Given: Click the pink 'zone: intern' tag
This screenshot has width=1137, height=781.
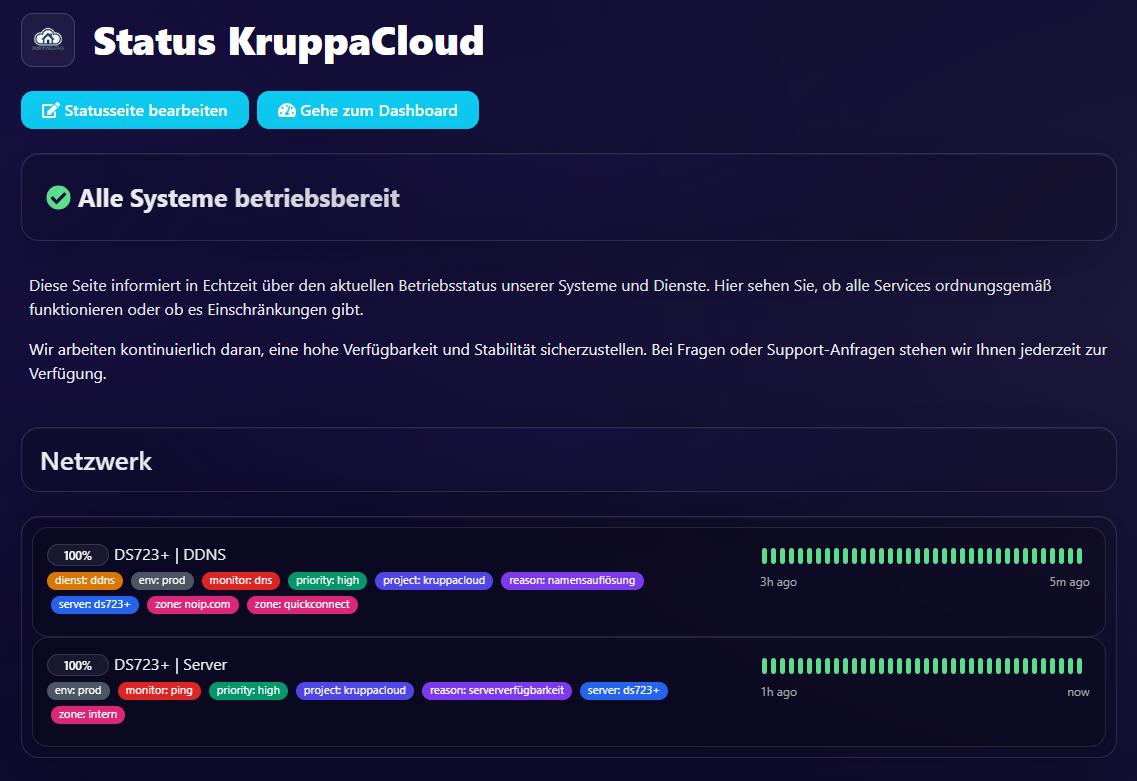Looking at the screenshot, I should [86, 714].
